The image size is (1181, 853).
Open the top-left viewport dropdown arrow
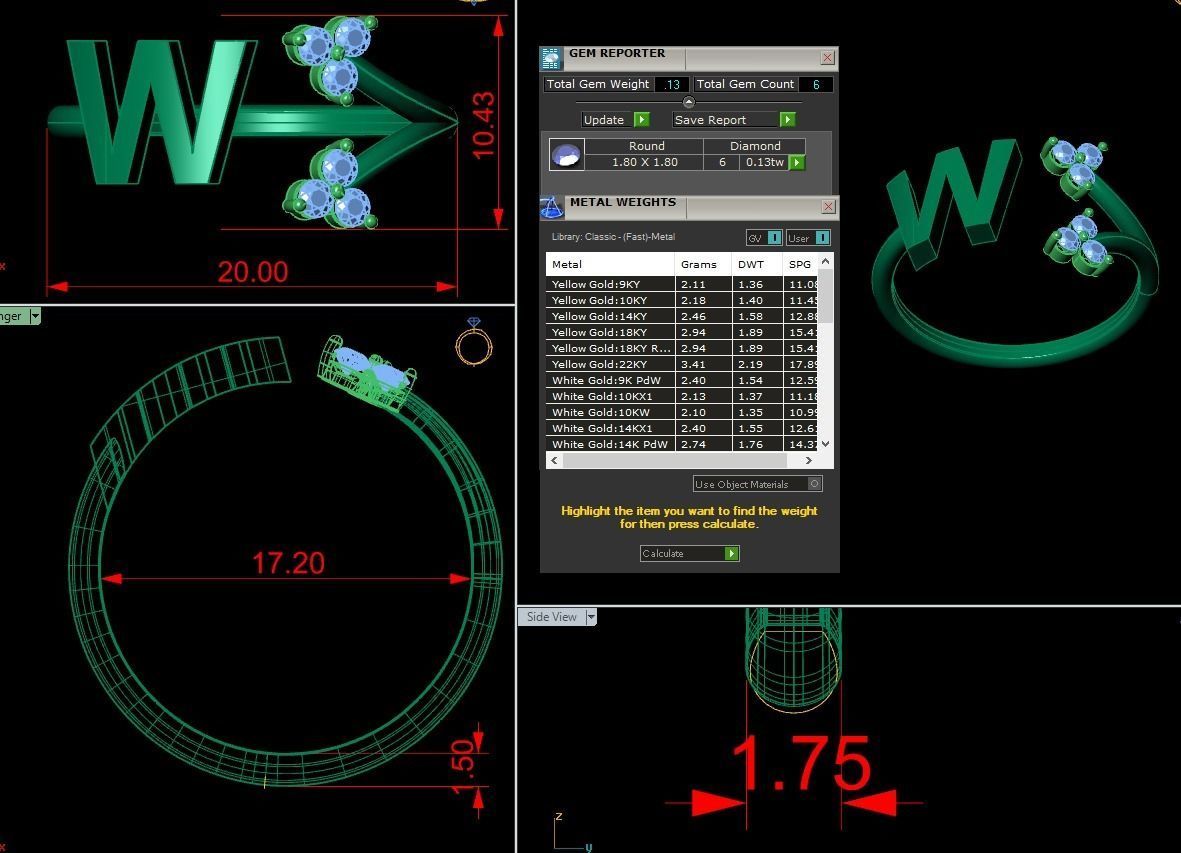coord(35,316)
